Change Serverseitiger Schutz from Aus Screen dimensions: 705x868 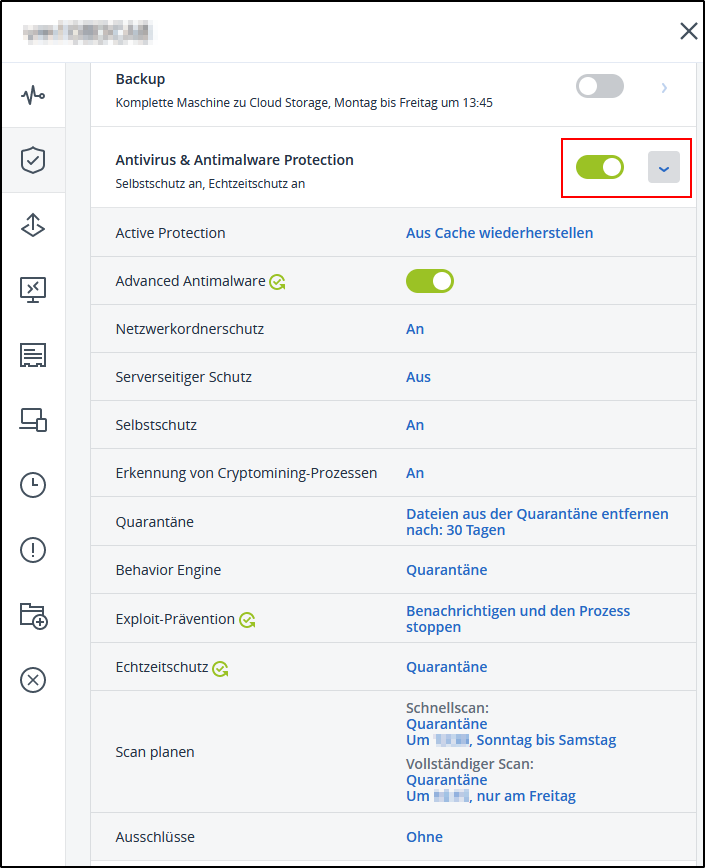pyautogui.click(x=418, y=377)
